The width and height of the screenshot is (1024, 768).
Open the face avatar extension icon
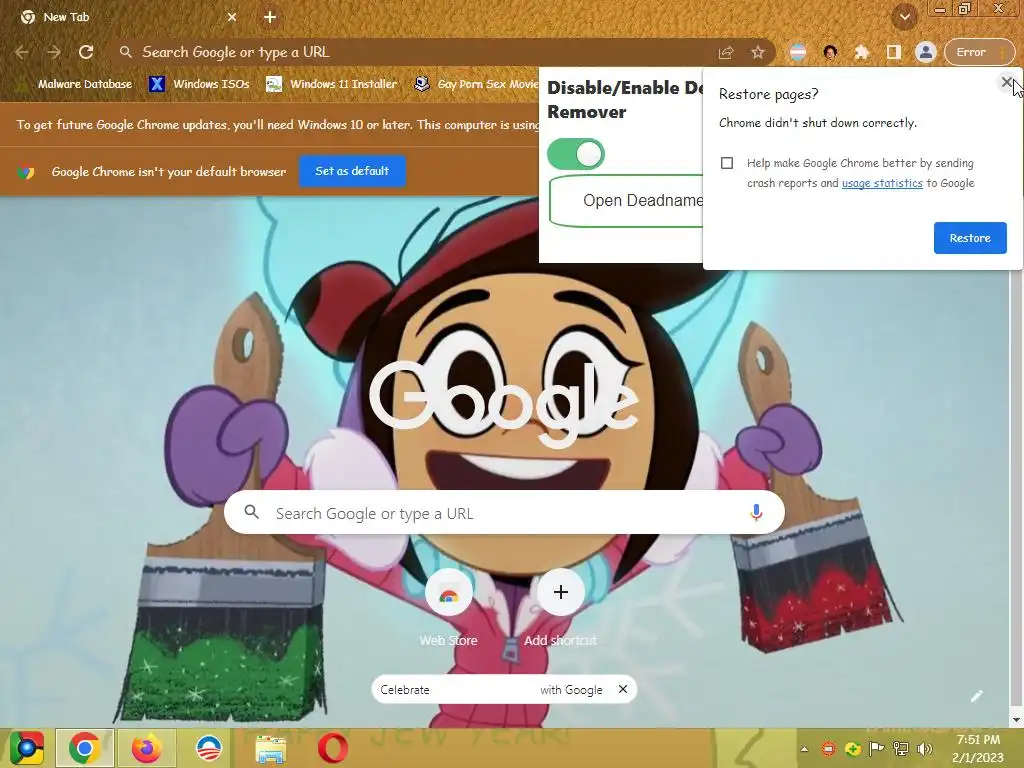[830, 52]
